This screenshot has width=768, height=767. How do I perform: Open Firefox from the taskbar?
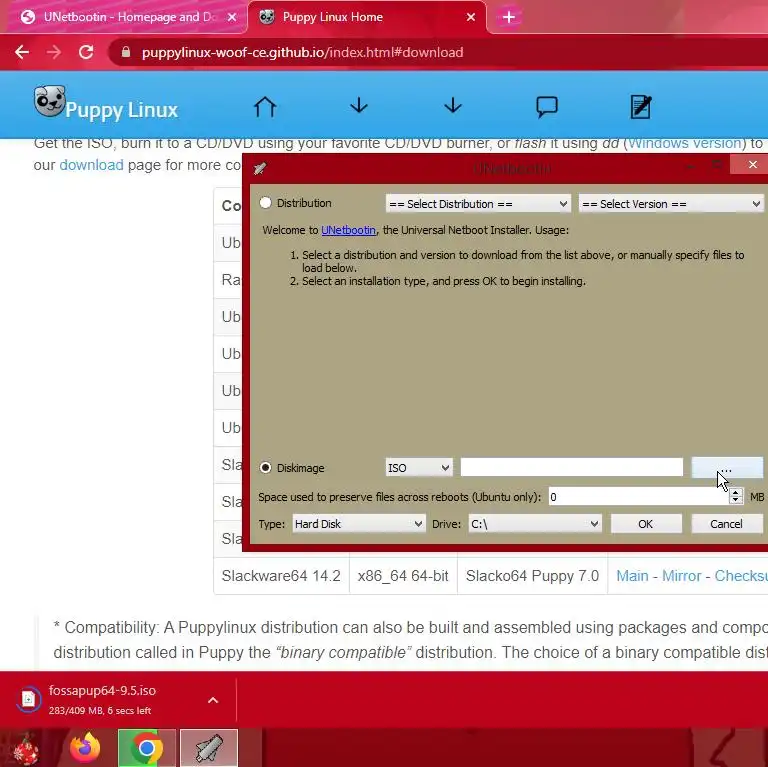coord(85,748)
